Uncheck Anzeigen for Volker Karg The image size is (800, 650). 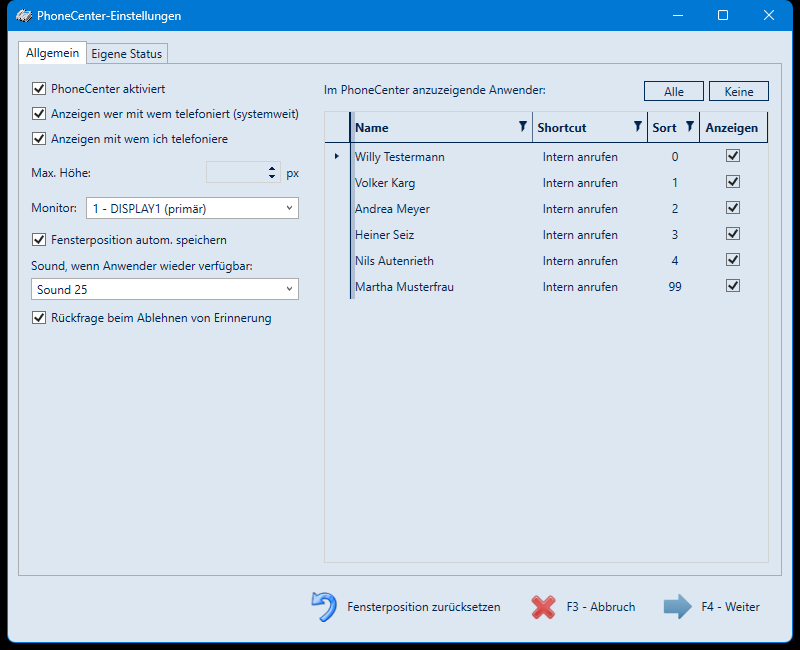[733, 182]
